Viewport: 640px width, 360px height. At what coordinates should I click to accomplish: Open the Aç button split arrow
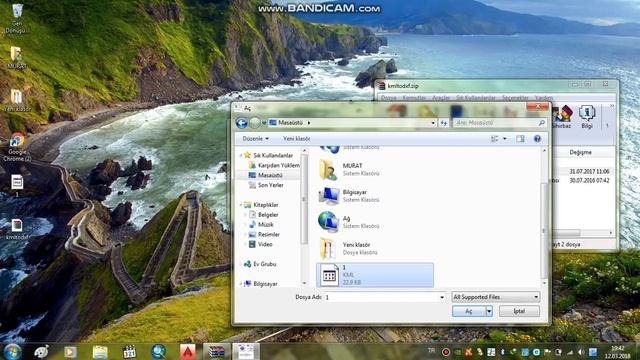(x=489, y=311)
